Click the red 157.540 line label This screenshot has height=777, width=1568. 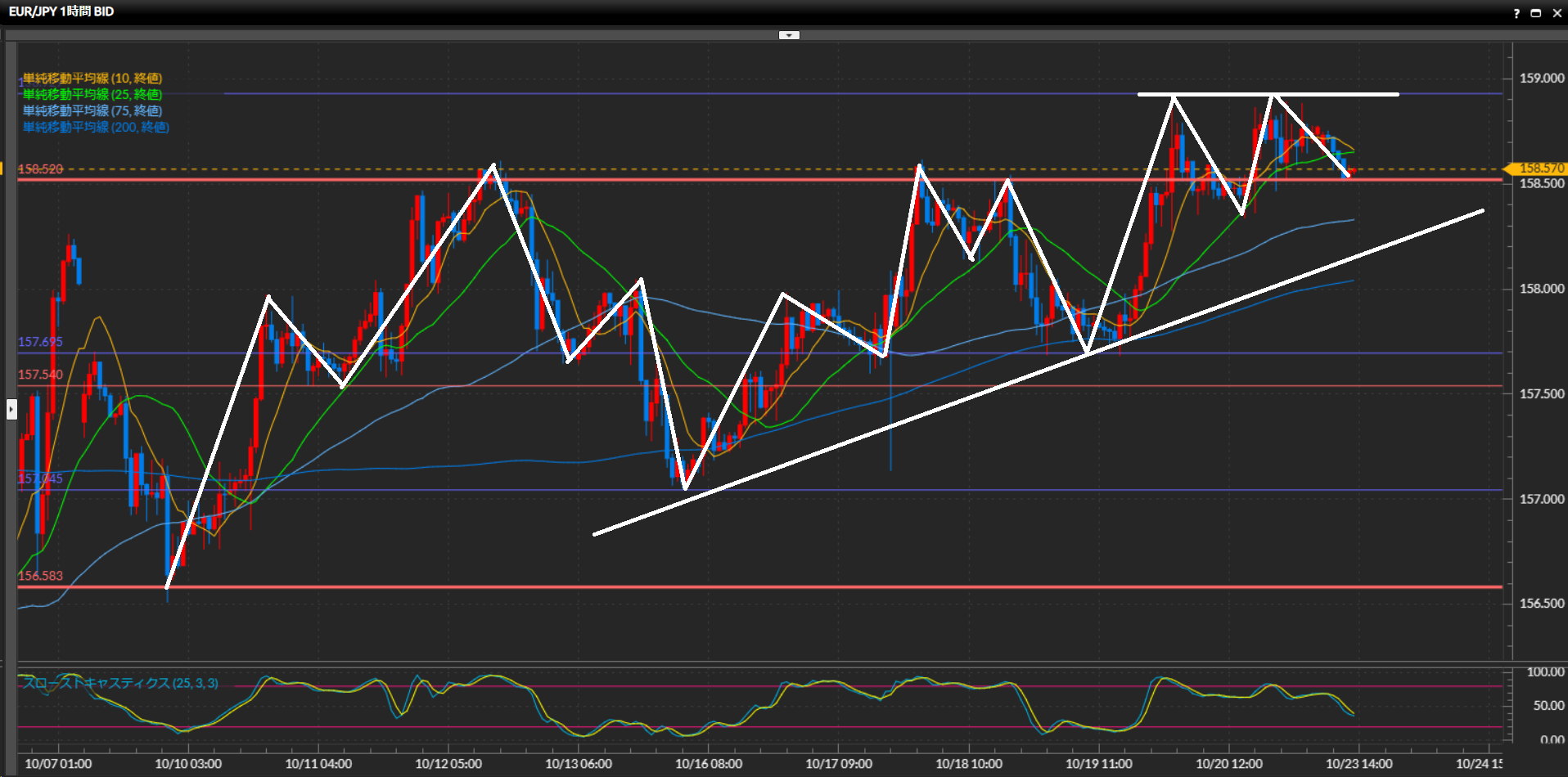tap(40, 375)
